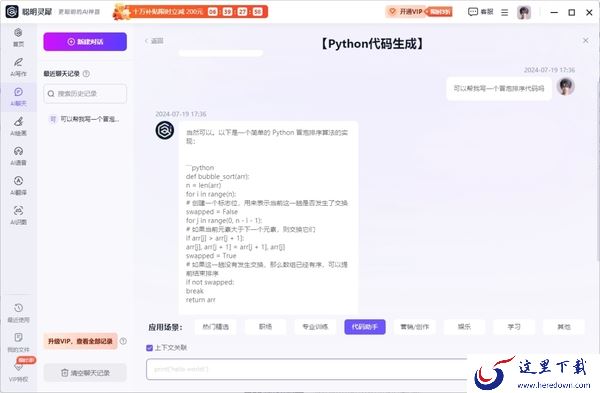Open 最近使用 recent history icon

[18, 313]
